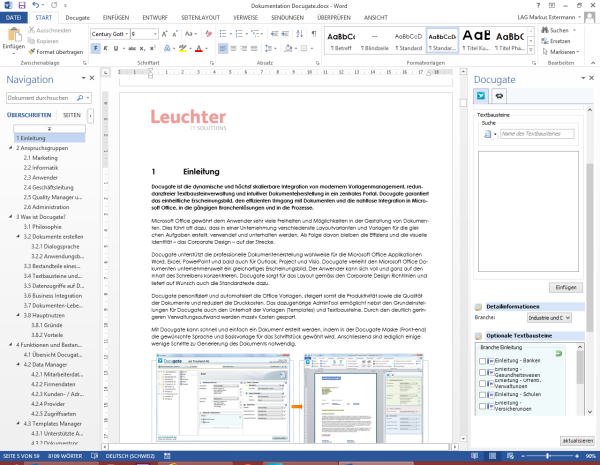600x465 pixels.
Task: Open the second Docugate pane tab icon
Action: [x=499, y=96]
